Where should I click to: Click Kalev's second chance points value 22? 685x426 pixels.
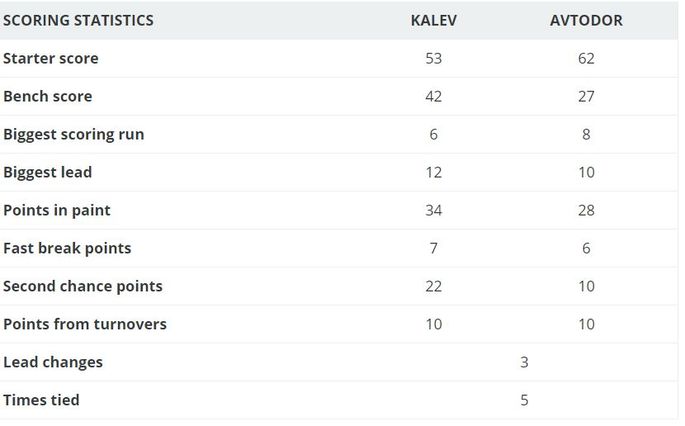tap(434, 287)
